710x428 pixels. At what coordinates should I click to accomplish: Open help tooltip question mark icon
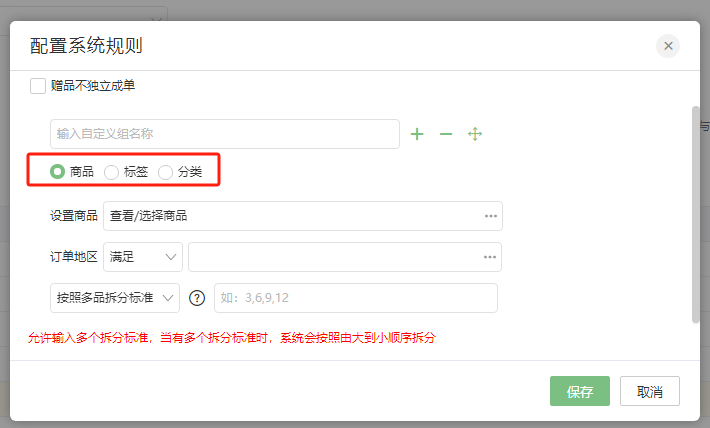(197, 298)
